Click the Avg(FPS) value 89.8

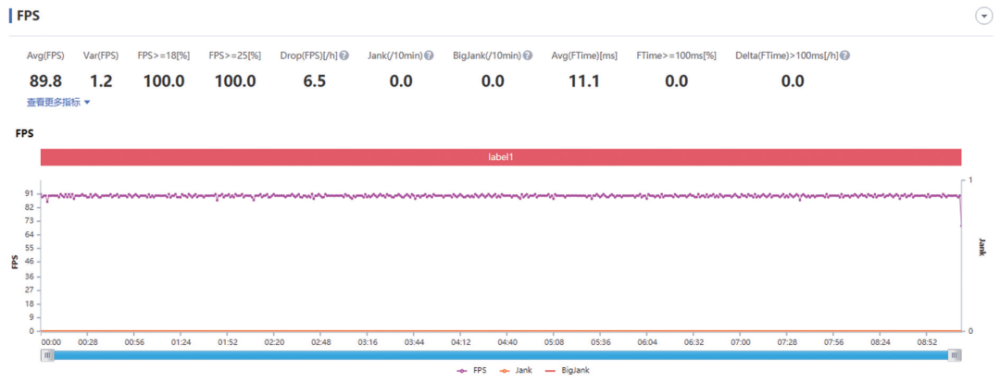pos(45,81)
